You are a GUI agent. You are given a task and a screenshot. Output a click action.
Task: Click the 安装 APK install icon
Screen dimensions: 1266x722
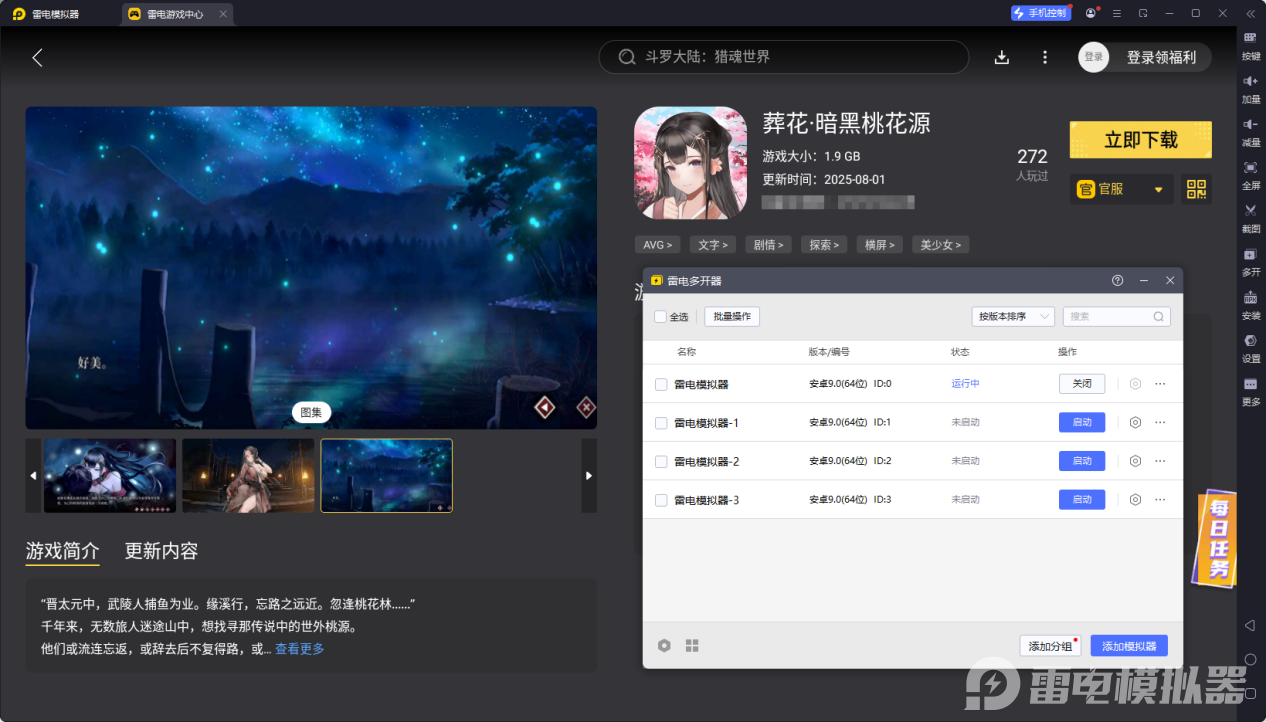[1250, 297]
